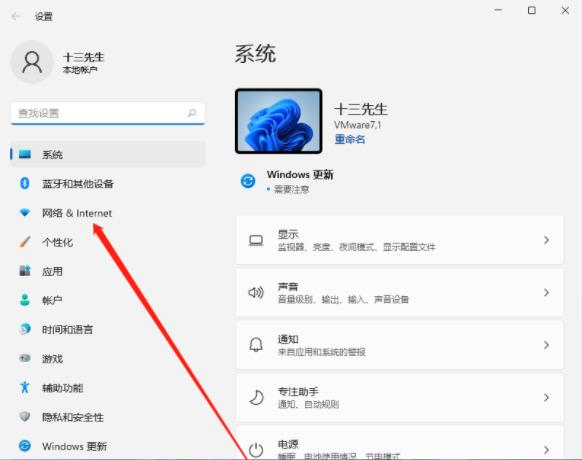Click the search magnifier icon
Viewport: 582px width, 460px height.
pyautogui.click(x=192, y=113)
